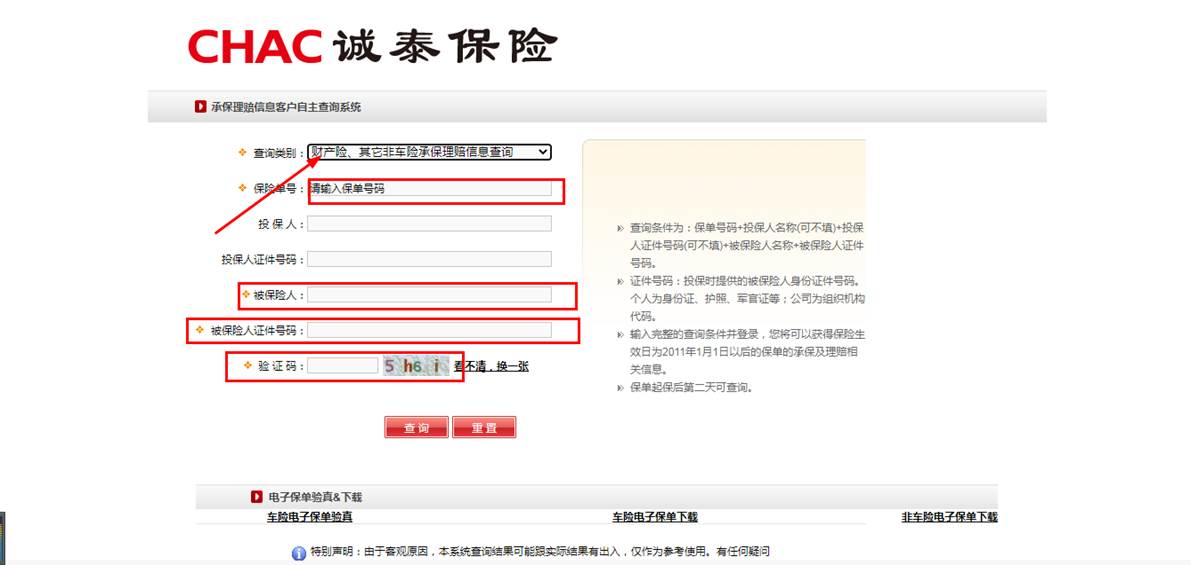Focus the 被保险人证件号码 input field

coord(429,330)
